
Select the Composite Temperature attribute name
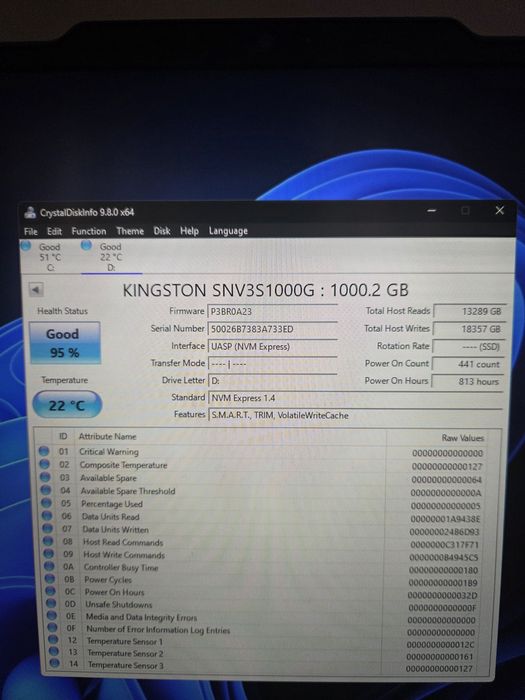point(123,465)
